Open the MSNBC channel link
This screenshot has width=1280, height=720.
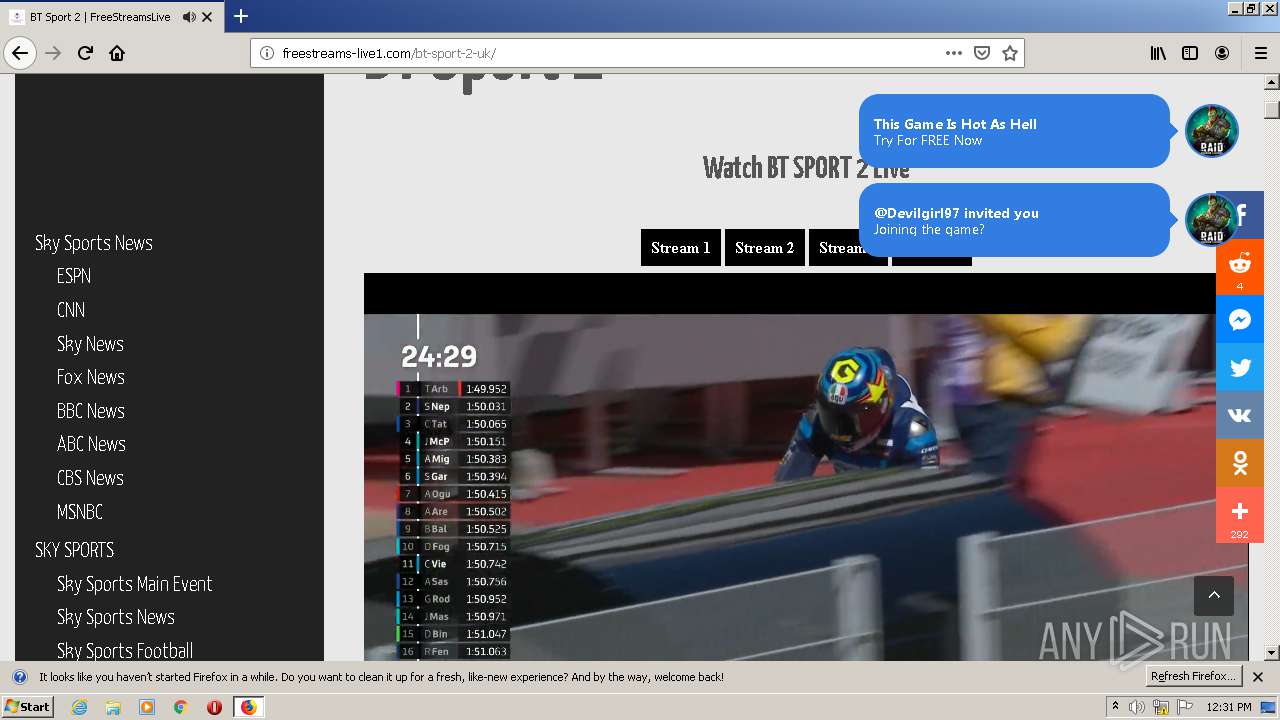(80, 512)
